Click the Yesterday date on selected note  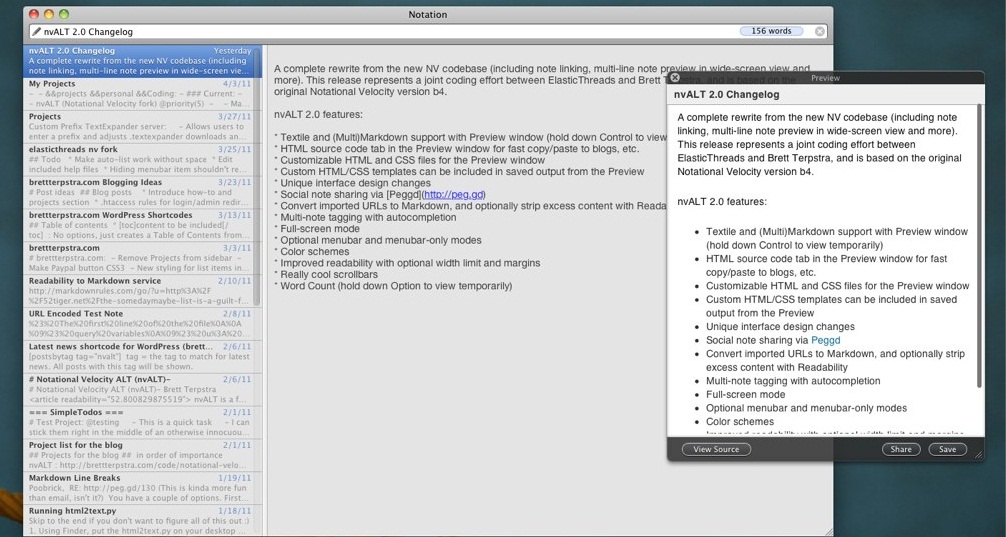point(232,51)
